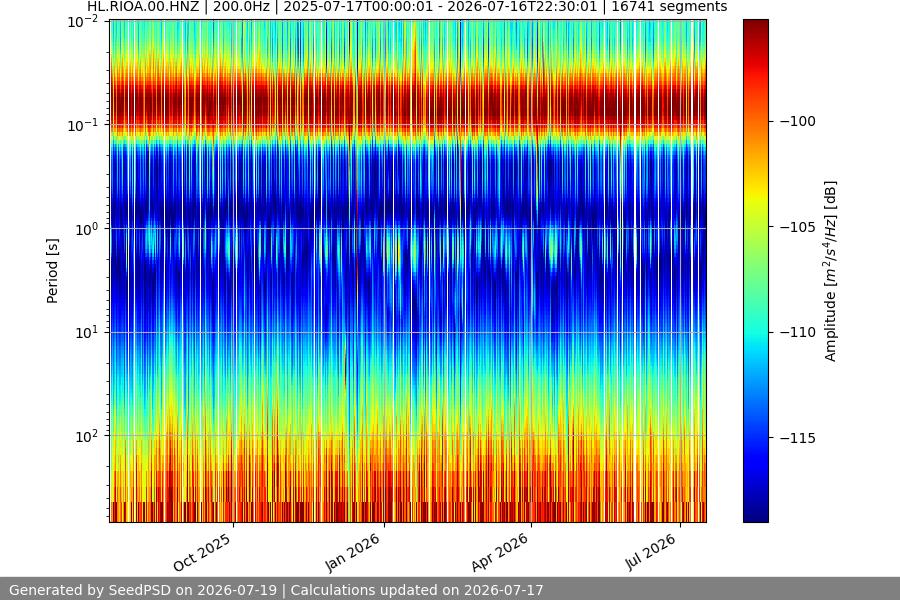Viewport: 900px width, 600px height.
Task: Click the -100 colorbar tick label
Action: [798, 121]
